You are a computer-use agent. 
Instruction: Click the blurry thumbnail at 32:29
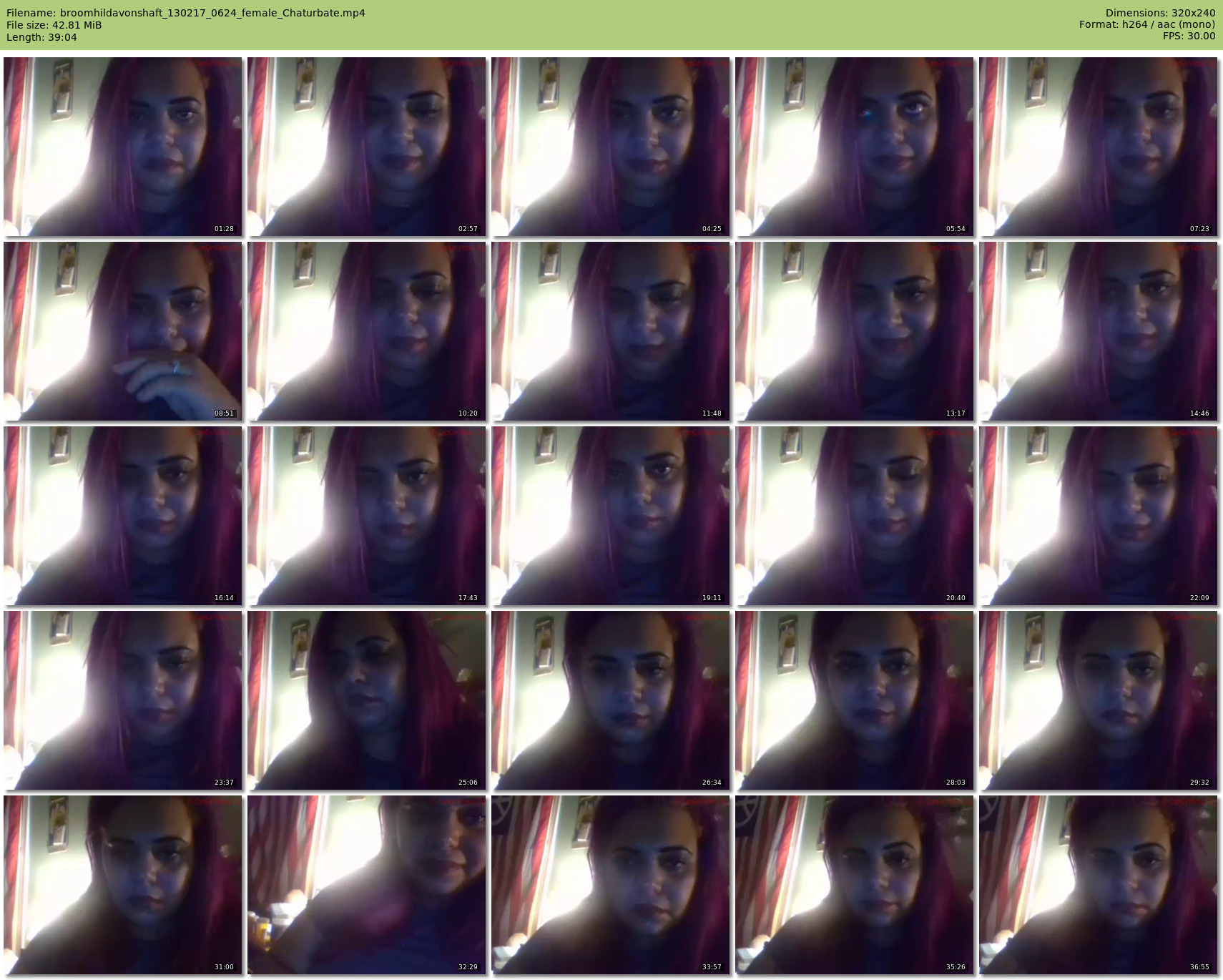point(367,885)
